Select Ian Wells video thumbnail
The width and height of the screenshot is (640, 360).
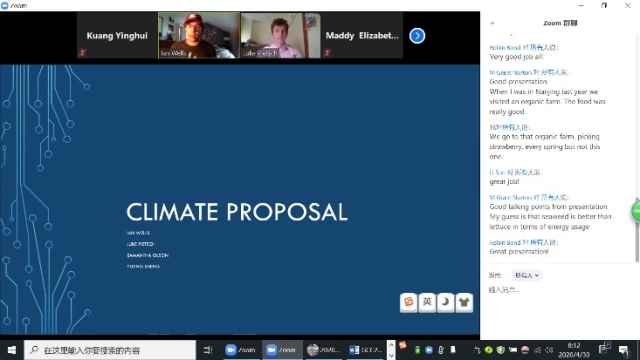tap(199, 36)
